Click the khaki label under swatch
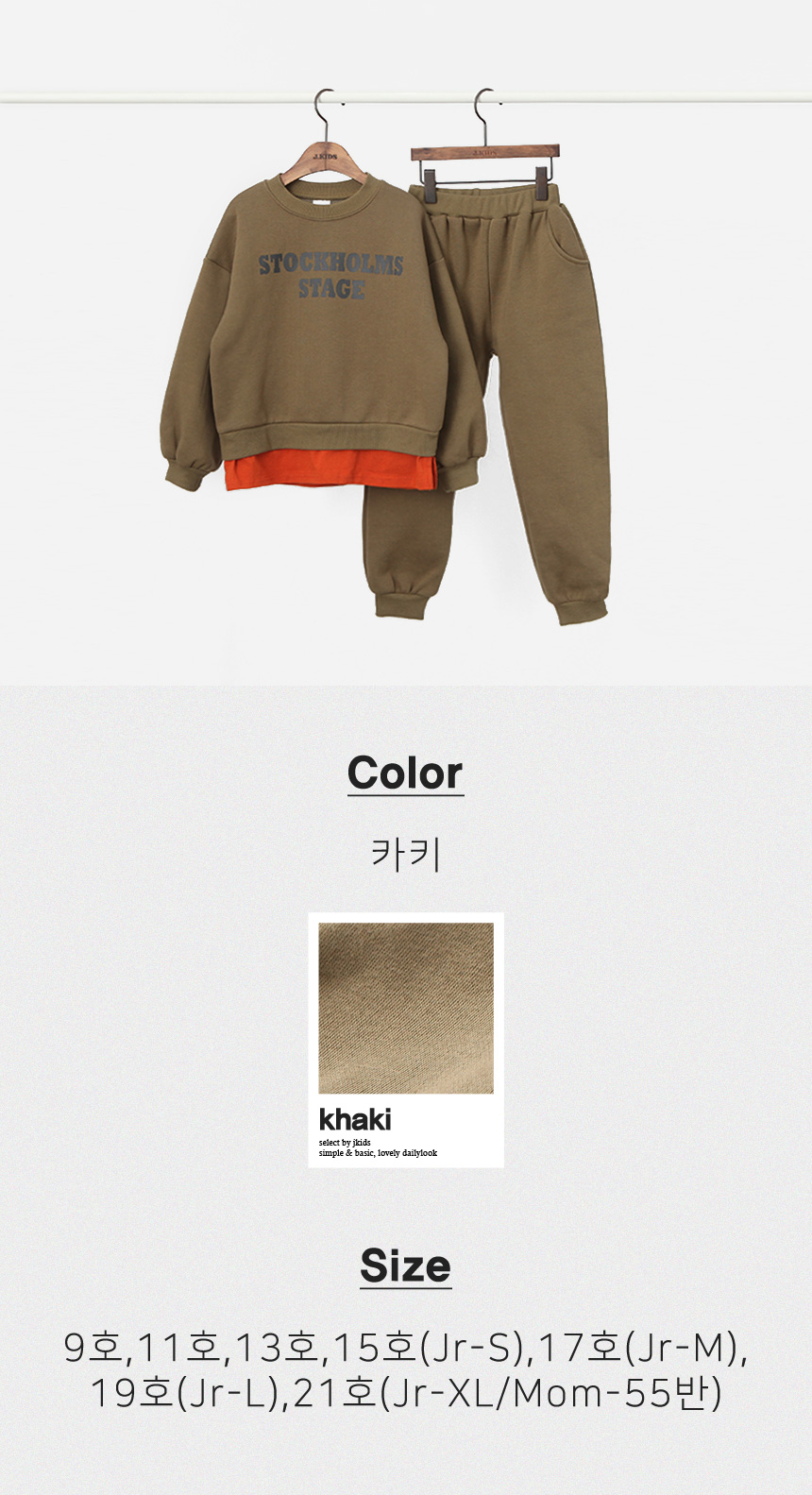This screenshot has width=812, height=1495. tap(355, 1120)
